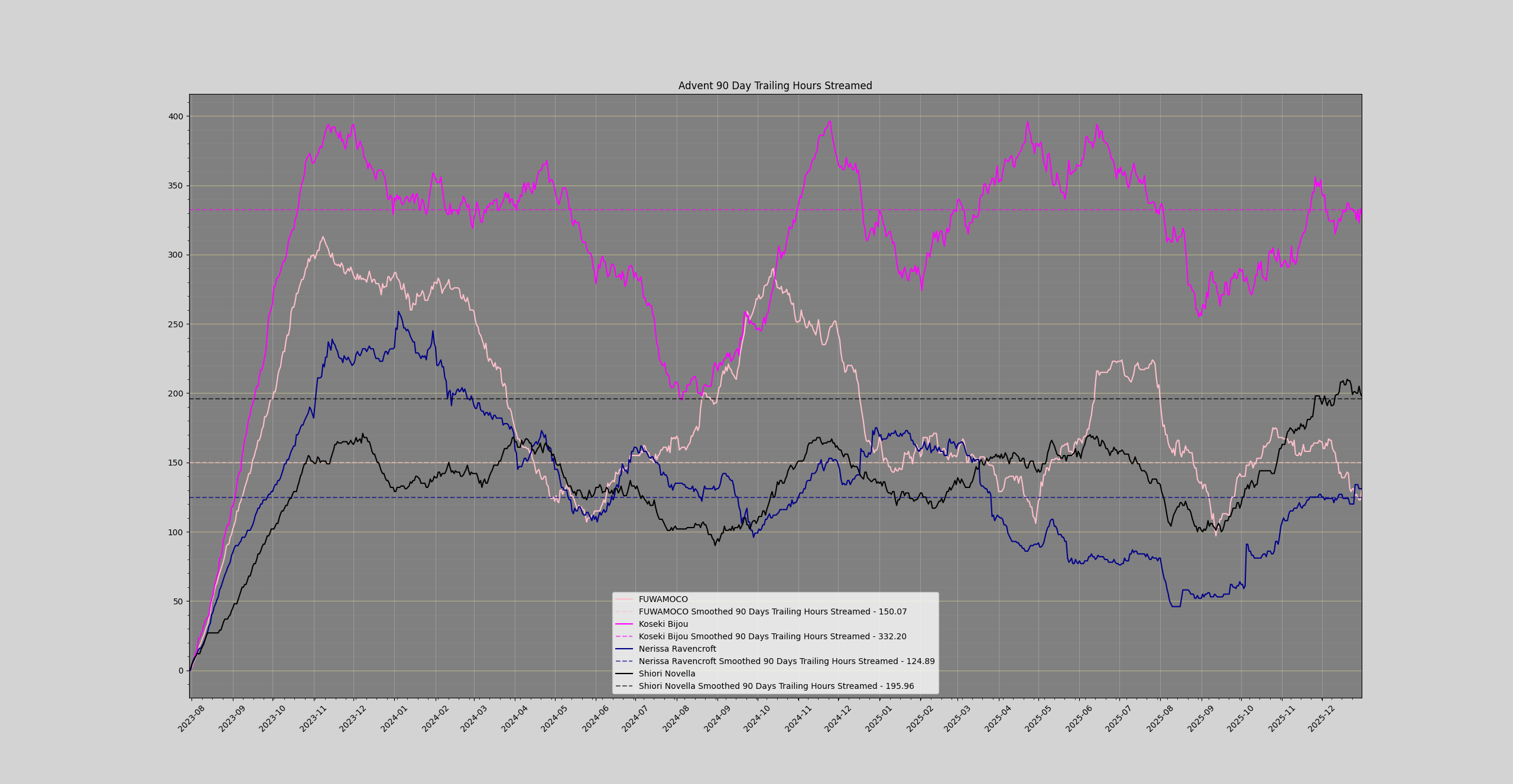Click the 400 y-axis tick label
Screen dimensions: 1513x784
(x=176, y=116)
